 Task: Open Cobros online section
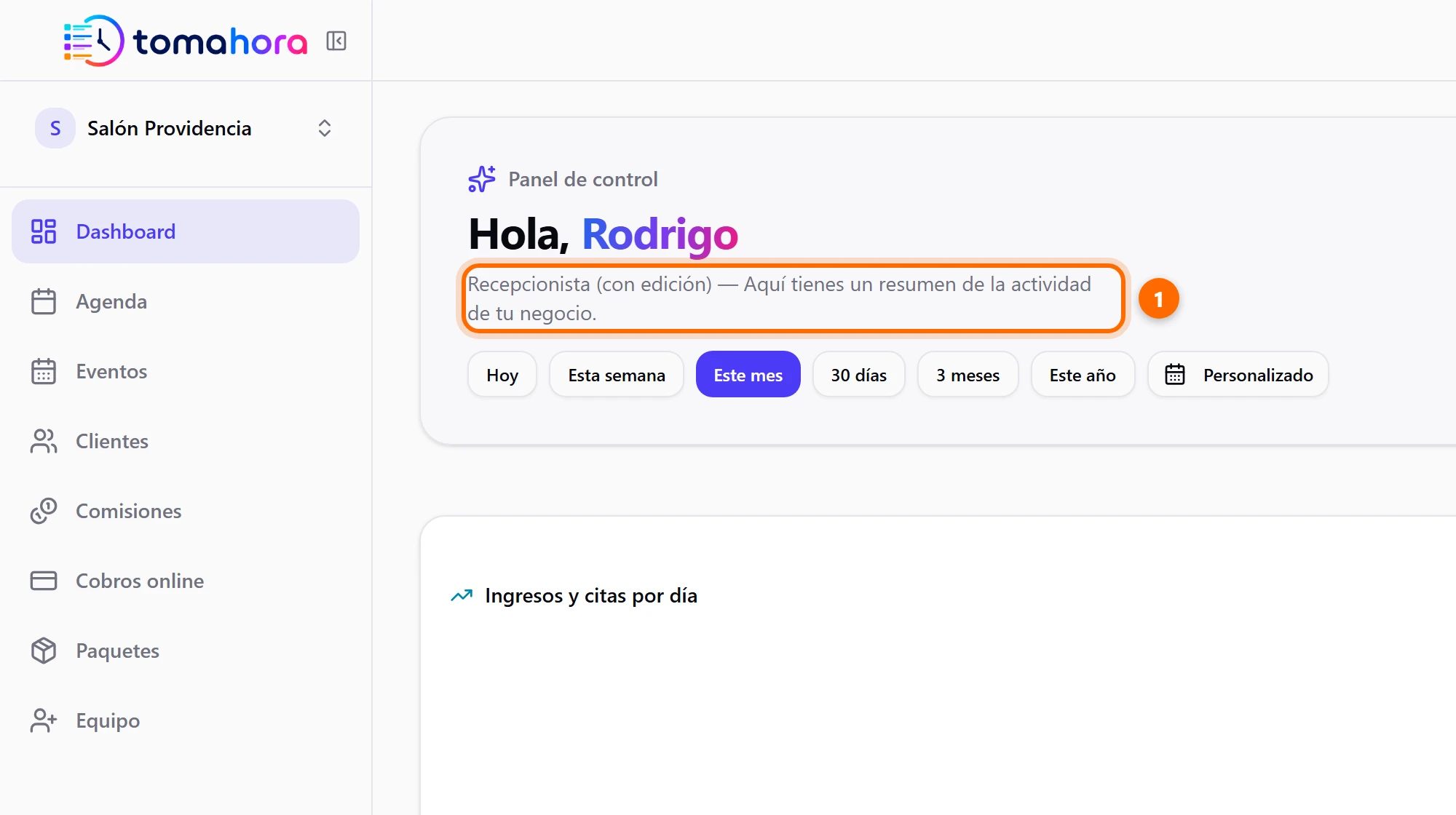(186, 581)
